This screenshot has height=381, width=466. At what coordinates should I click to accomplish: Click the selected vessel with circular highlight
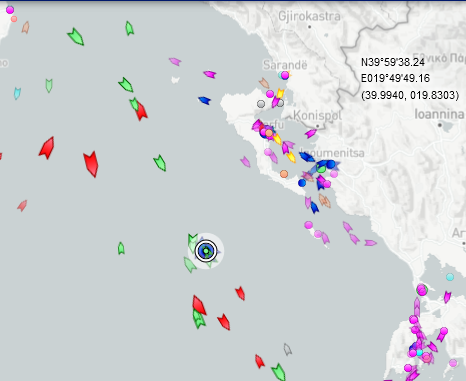(x=206, y=251)
